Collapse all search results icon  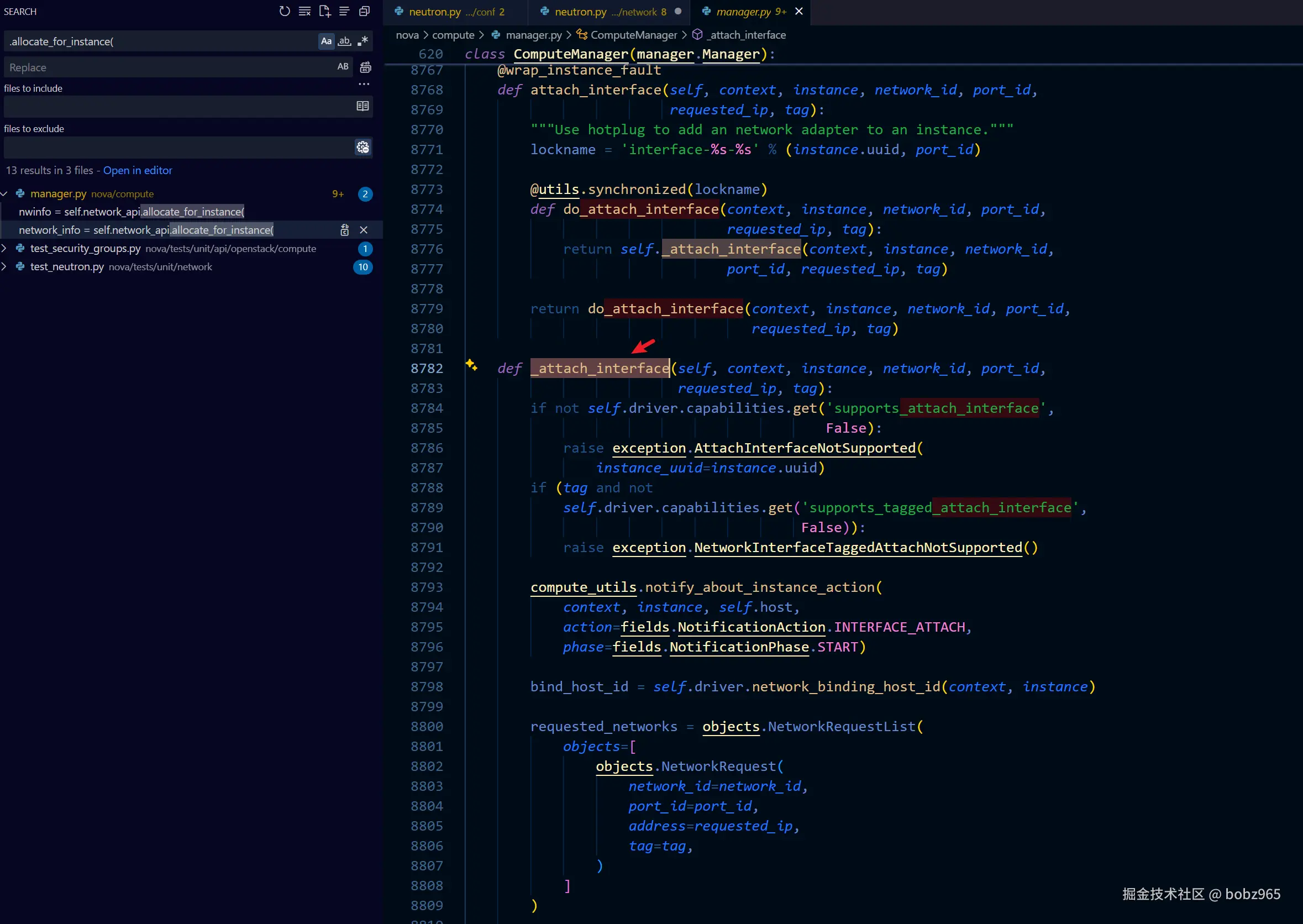coord(365,11)
